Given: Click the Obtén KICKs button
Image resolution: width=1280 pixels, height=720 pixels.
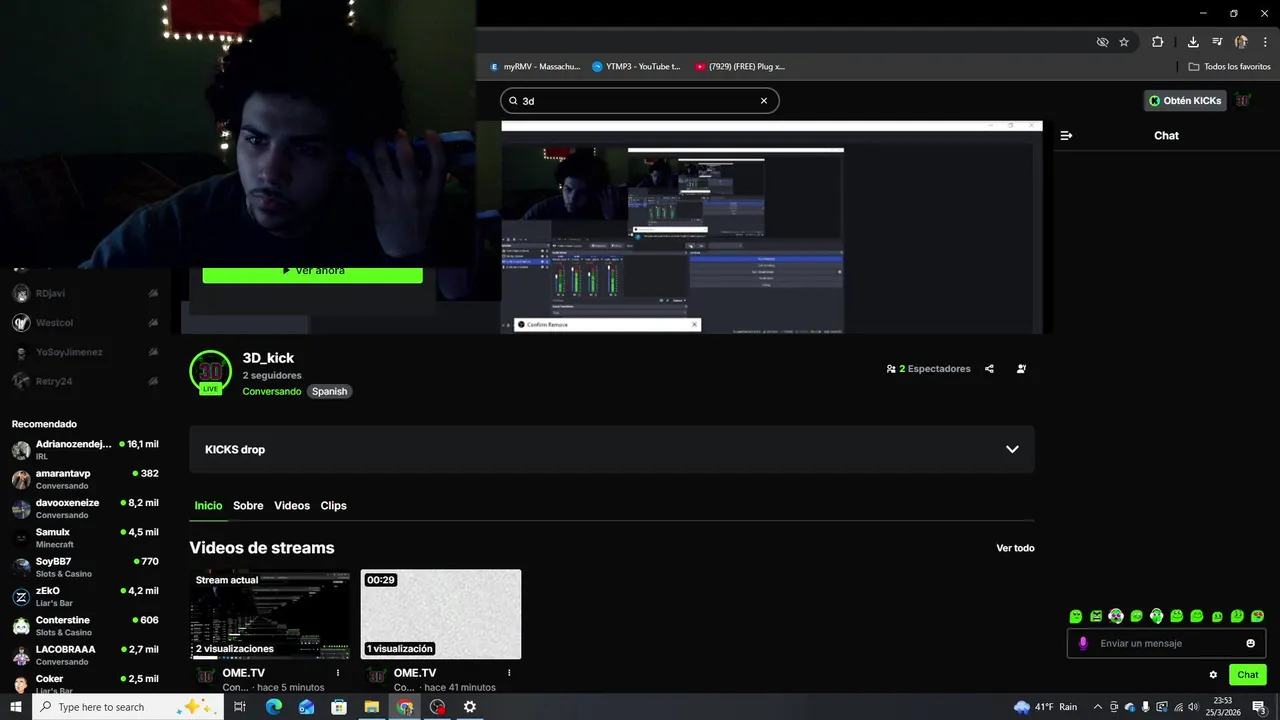Looking at the screenshot, I should (1185, 100).
